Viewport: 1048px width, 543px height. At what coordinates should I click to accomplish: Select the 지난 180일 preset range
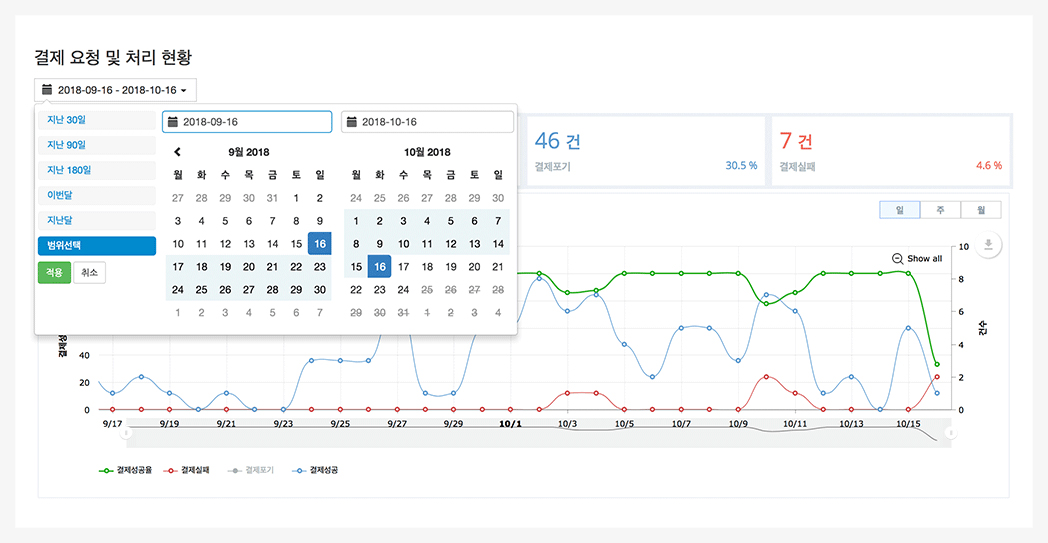click(96, 170)
